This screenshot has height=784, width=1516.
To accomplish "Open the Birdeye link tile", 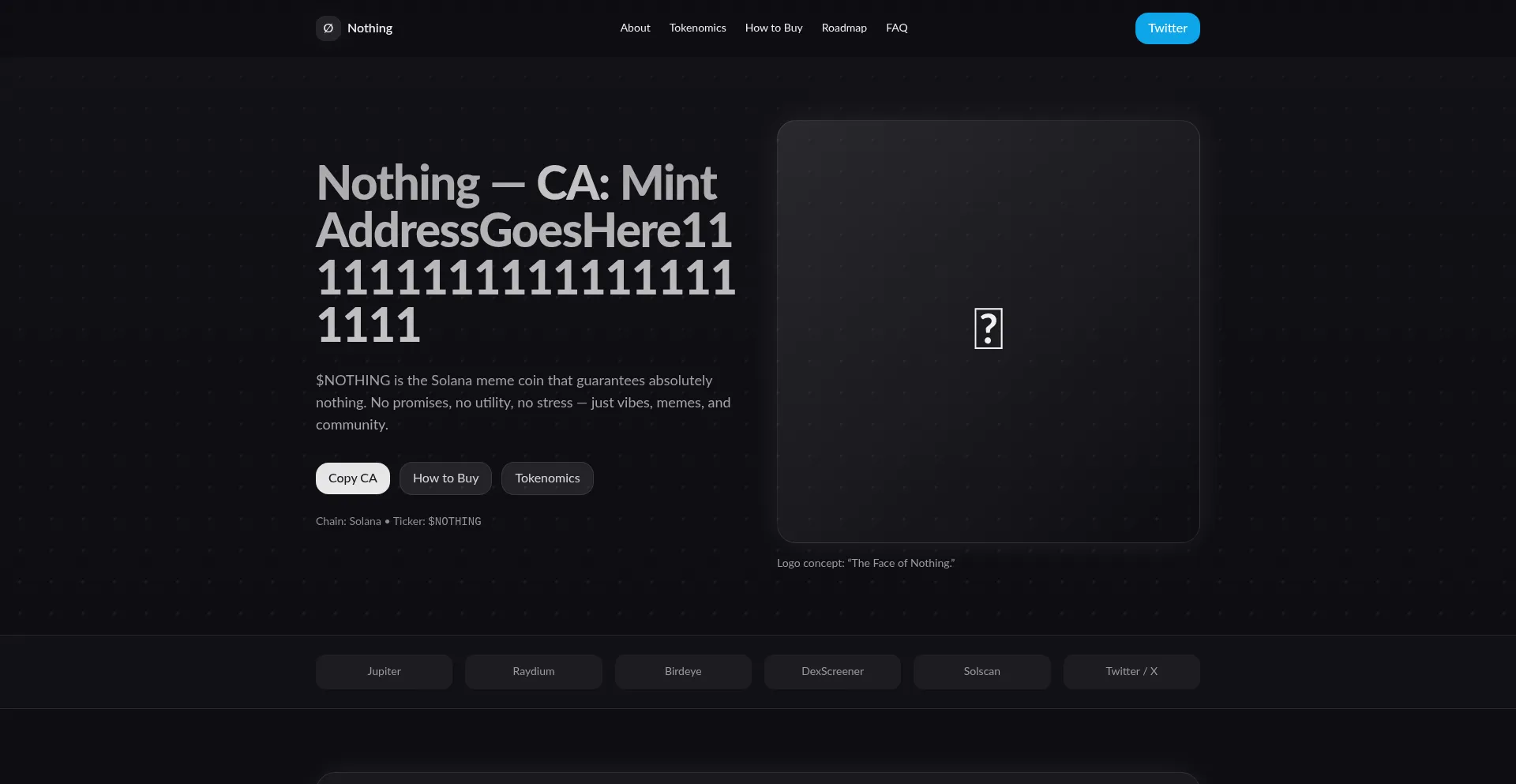I will pyautogui.click(x=683, y=672).
